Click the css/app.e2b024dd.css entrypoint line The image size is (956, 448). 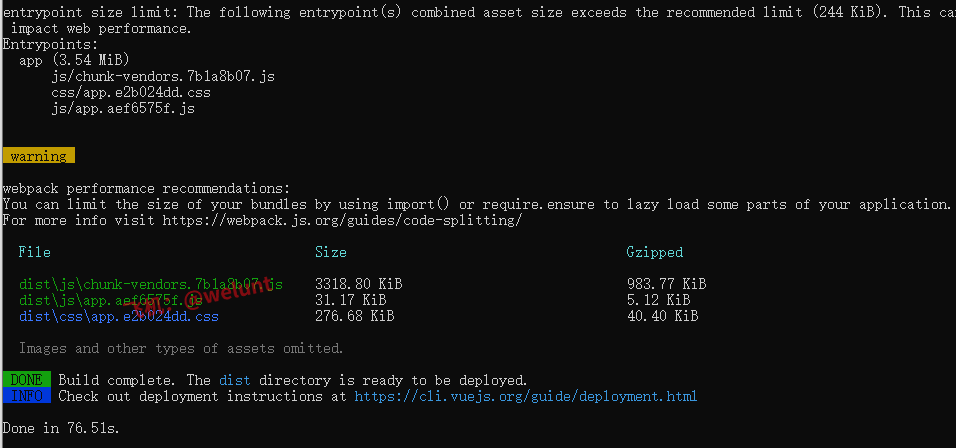click(x=131, y=92)
